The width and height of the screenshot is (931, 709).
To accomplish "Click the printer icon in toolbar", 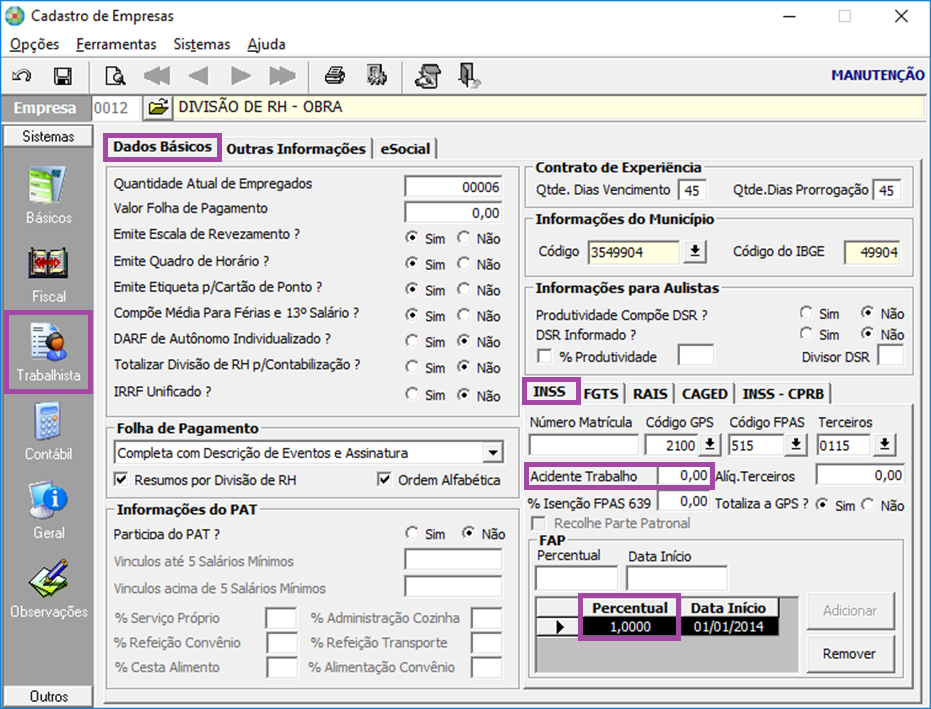I will tap(335, 76).
